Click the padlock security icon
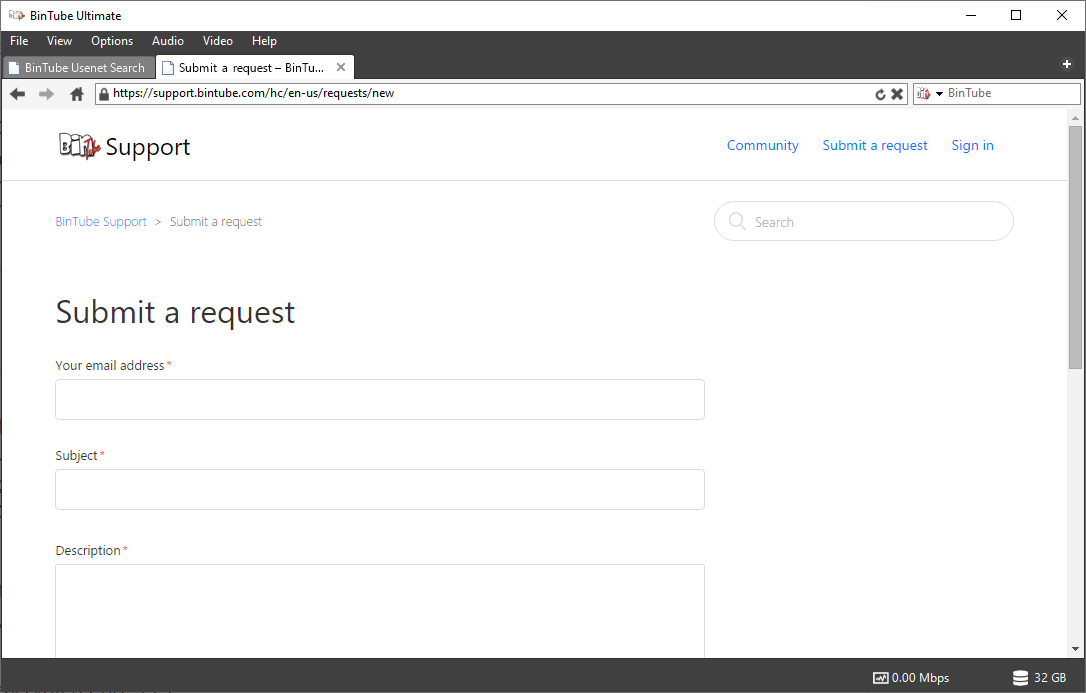The image size is (1086, 693). [104, 93]
